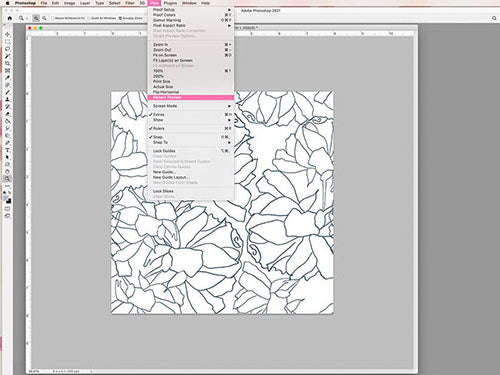The image size is (500, 375).
Task: Select the Blur tool
Action: 7,128
